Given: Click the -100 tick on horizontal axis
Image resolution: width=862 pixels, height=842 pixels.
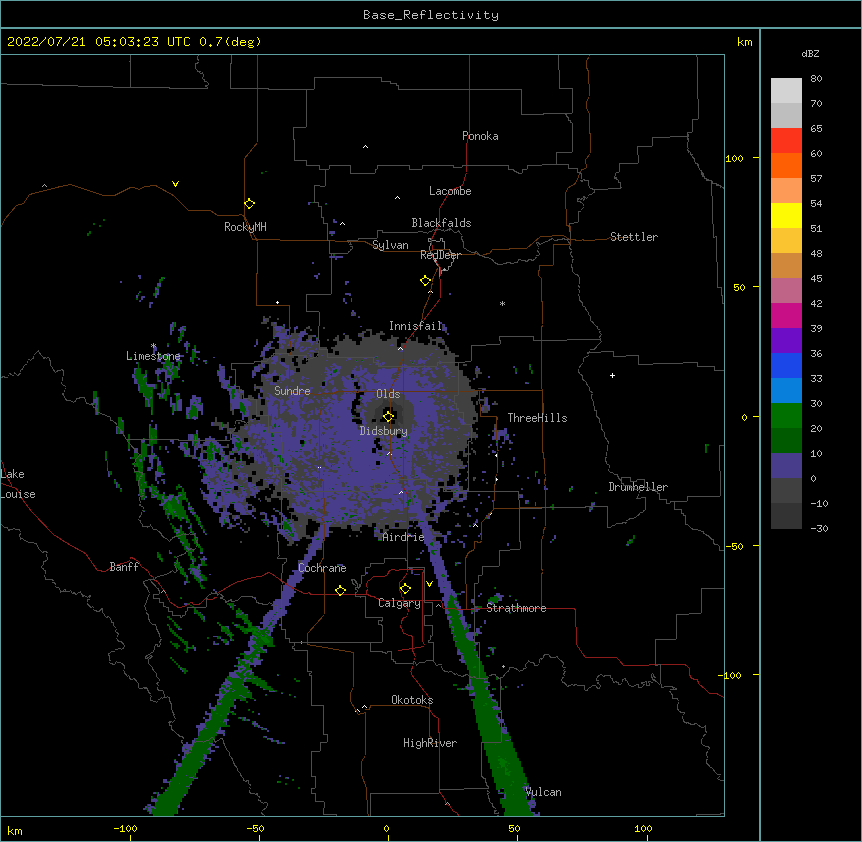Looking at the screenshot, I should [126, 828].
